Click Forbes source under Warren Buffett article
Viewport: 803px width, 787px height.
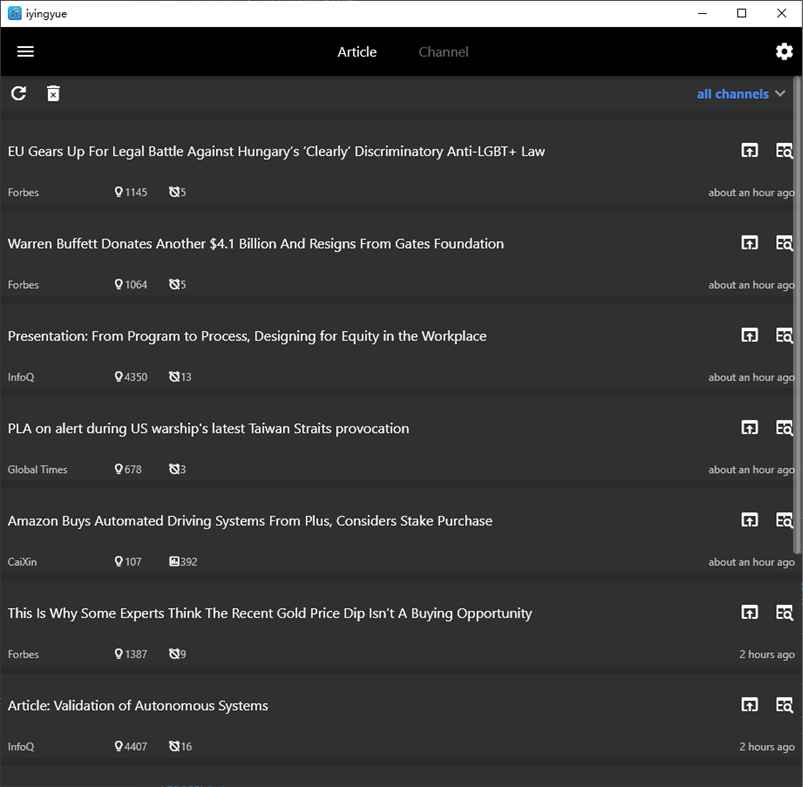click(23, 285)
